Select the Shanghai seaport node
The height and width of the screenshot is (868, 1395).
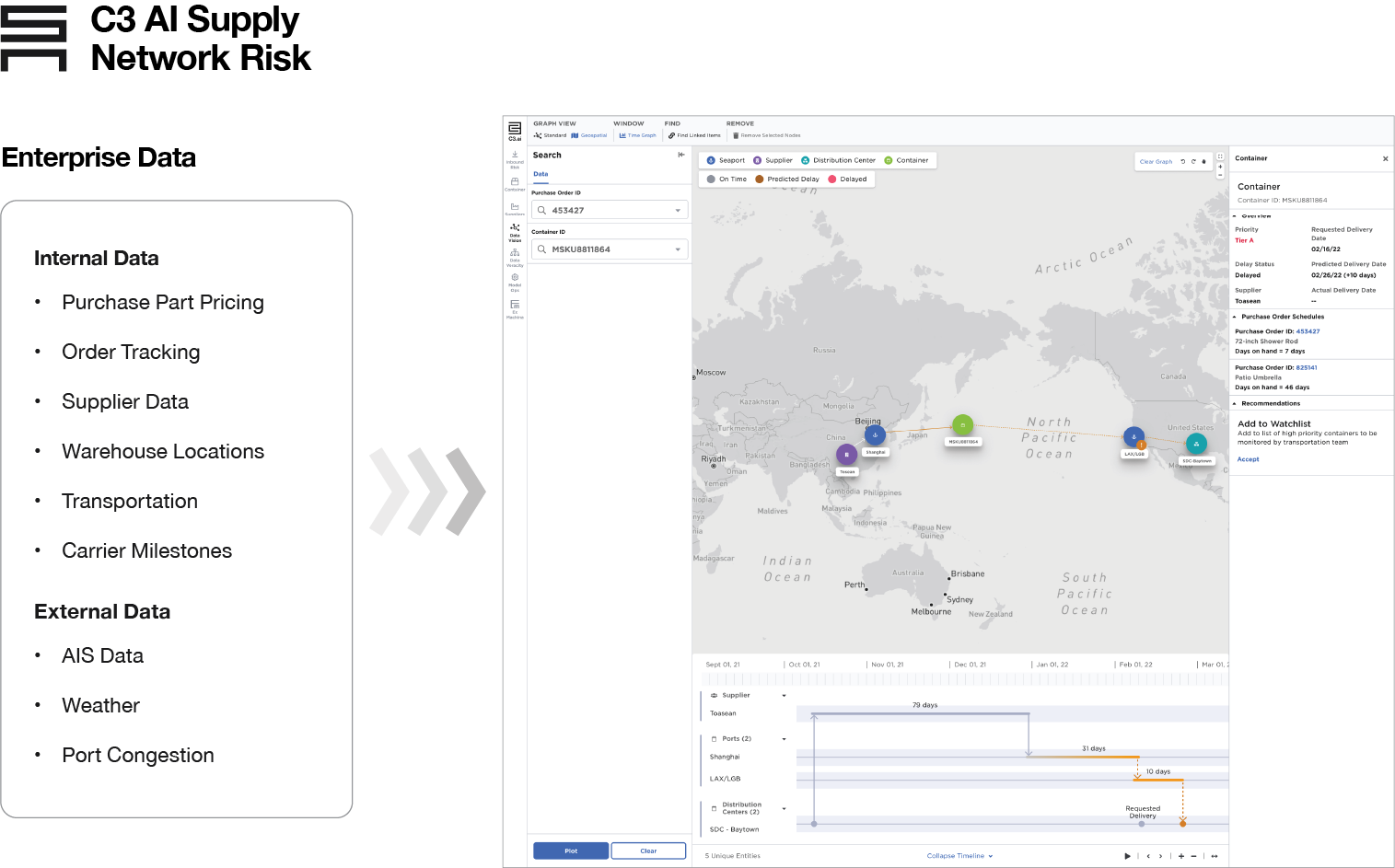tap(875, 434)
